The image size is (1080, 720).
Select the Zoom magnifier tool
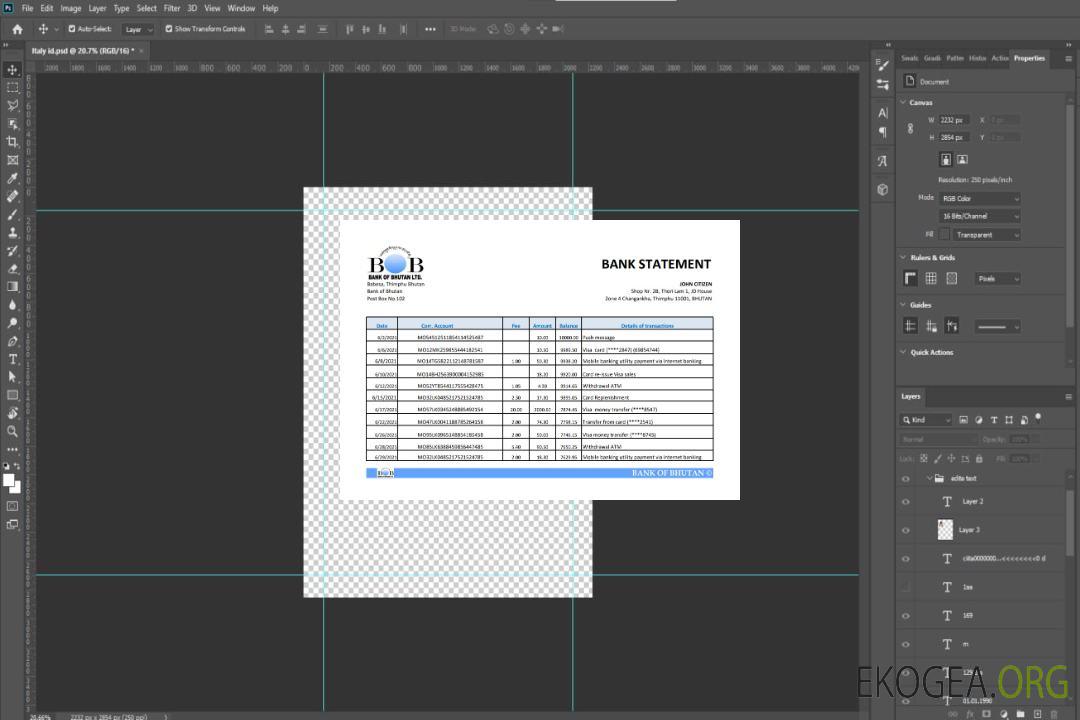[x=12, y=431]
